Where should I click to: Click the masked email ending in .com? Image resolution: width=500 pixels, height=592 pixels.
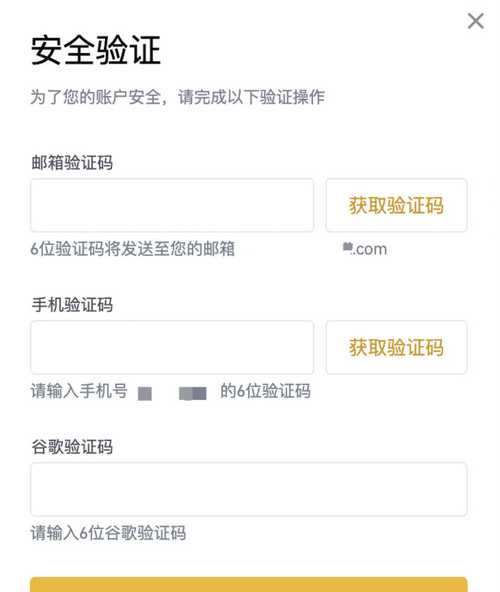[x=365, y=249]
